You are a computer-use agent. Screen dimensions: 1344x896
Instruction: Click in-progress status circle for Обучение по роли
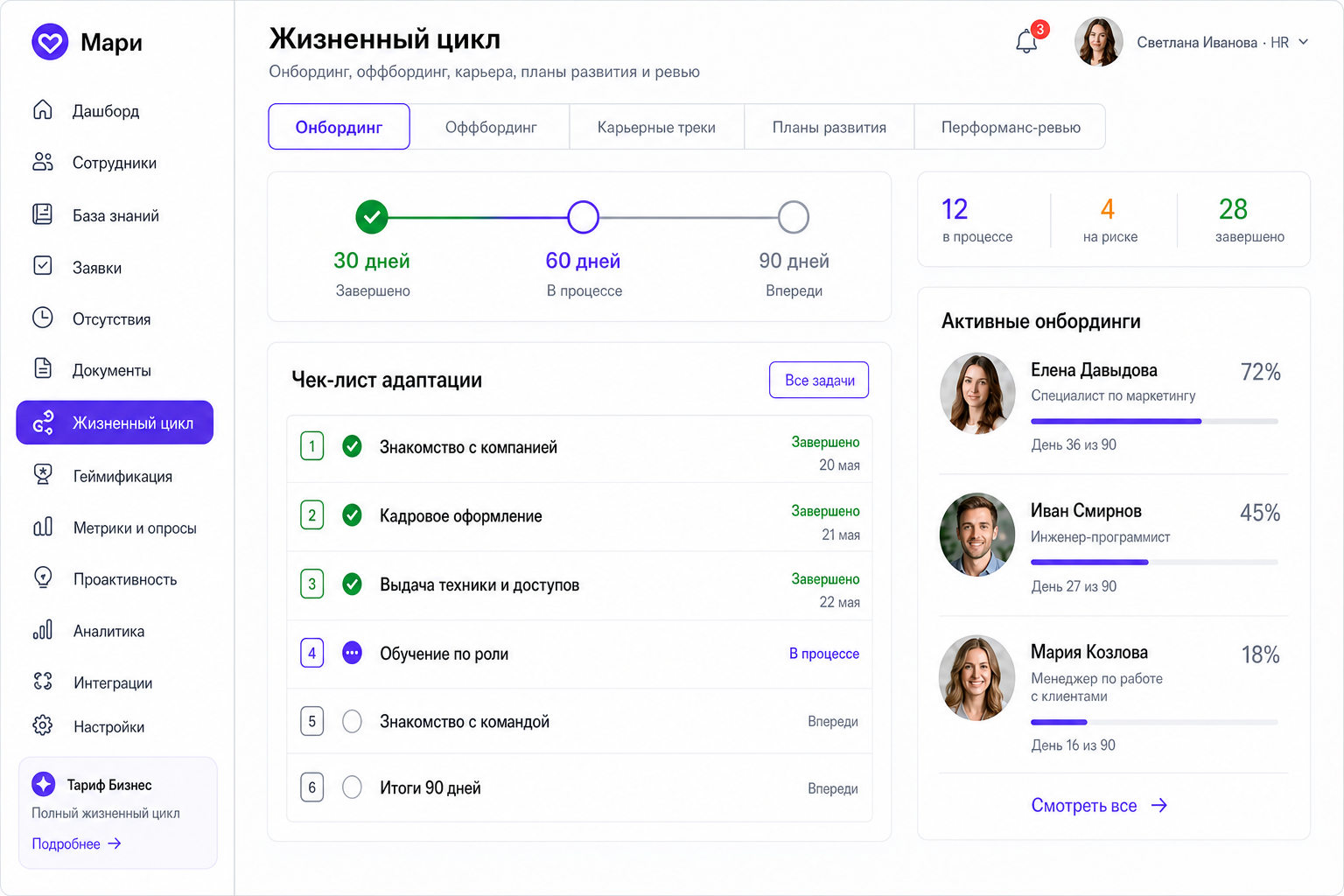352,653
